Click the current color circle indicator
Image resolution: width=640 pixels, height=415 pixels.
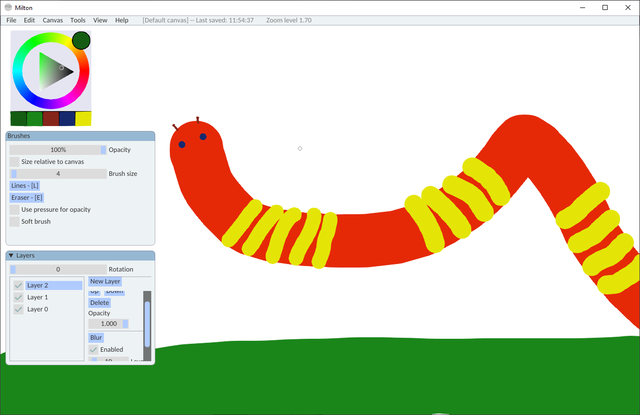(81, 40)
